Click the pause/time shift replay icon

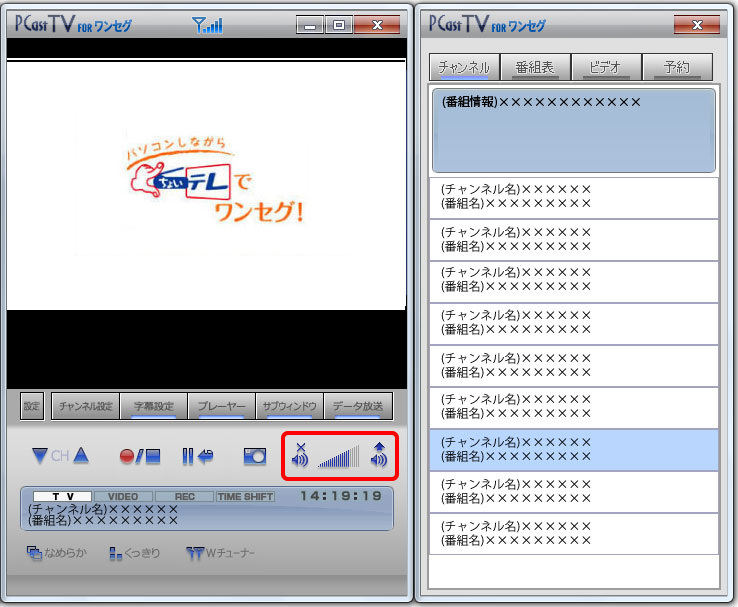coord(197,457)
